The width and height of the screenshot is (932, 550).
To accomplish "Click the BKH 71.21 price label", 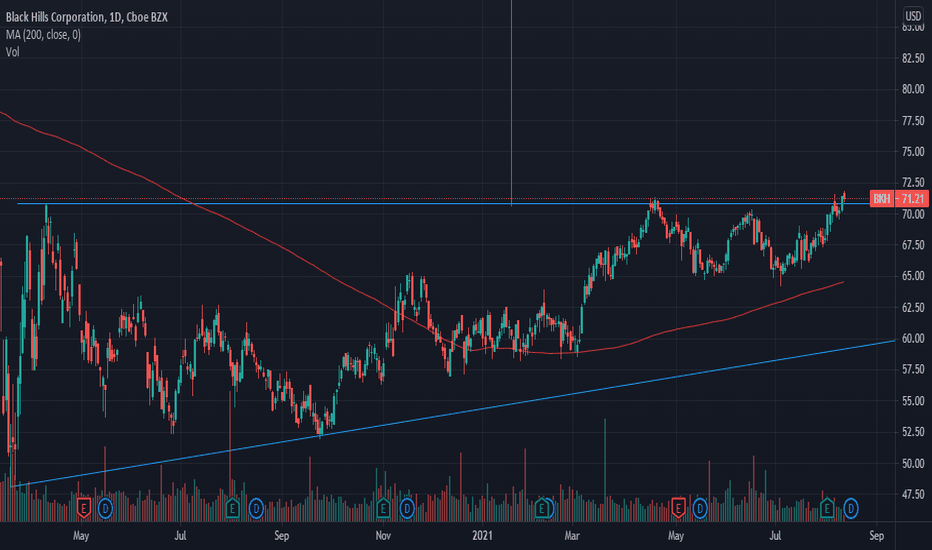I will pos(899,199).
